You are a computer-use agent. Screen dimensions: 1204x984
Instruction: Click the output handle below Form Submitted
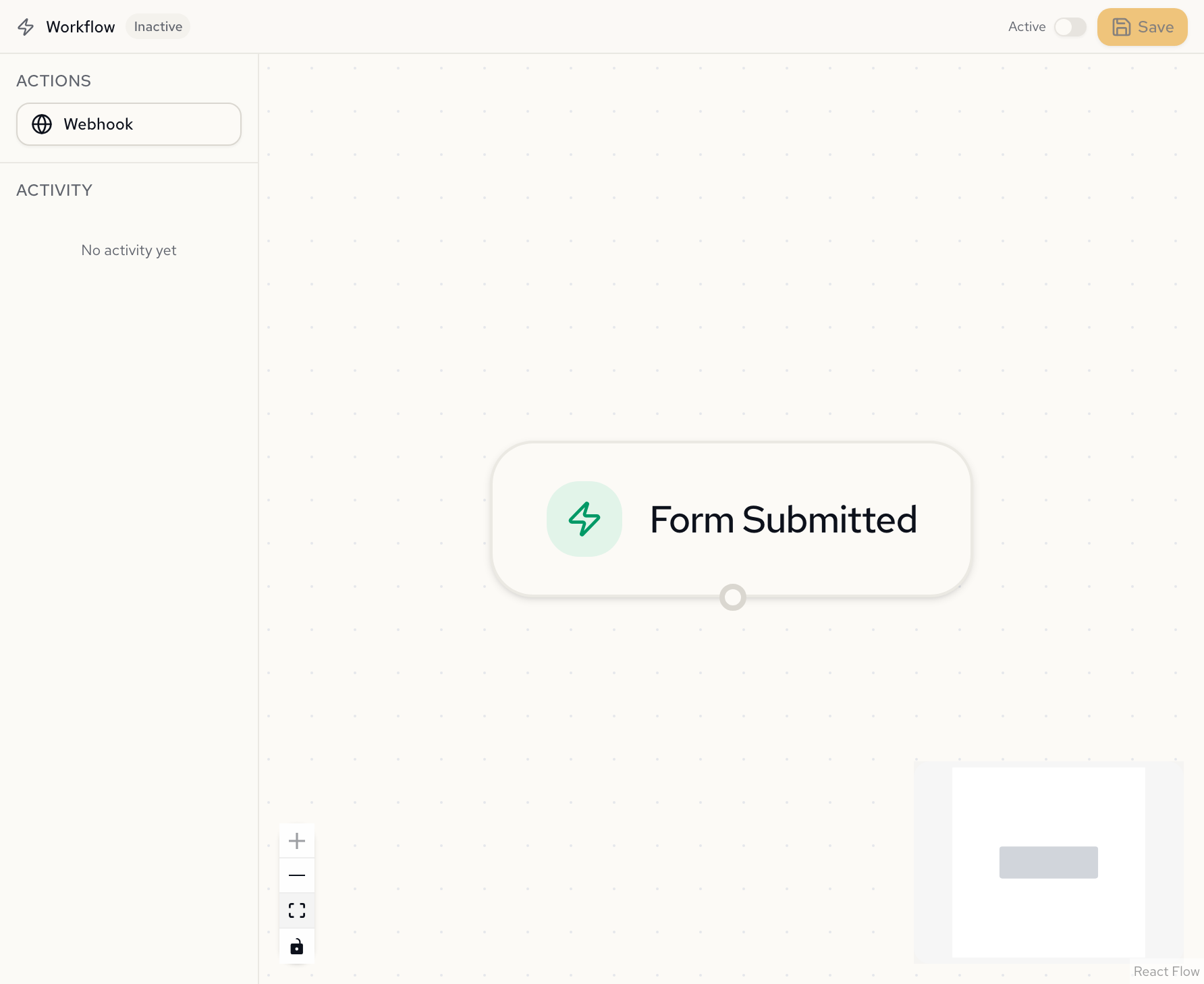pos(732,597)
